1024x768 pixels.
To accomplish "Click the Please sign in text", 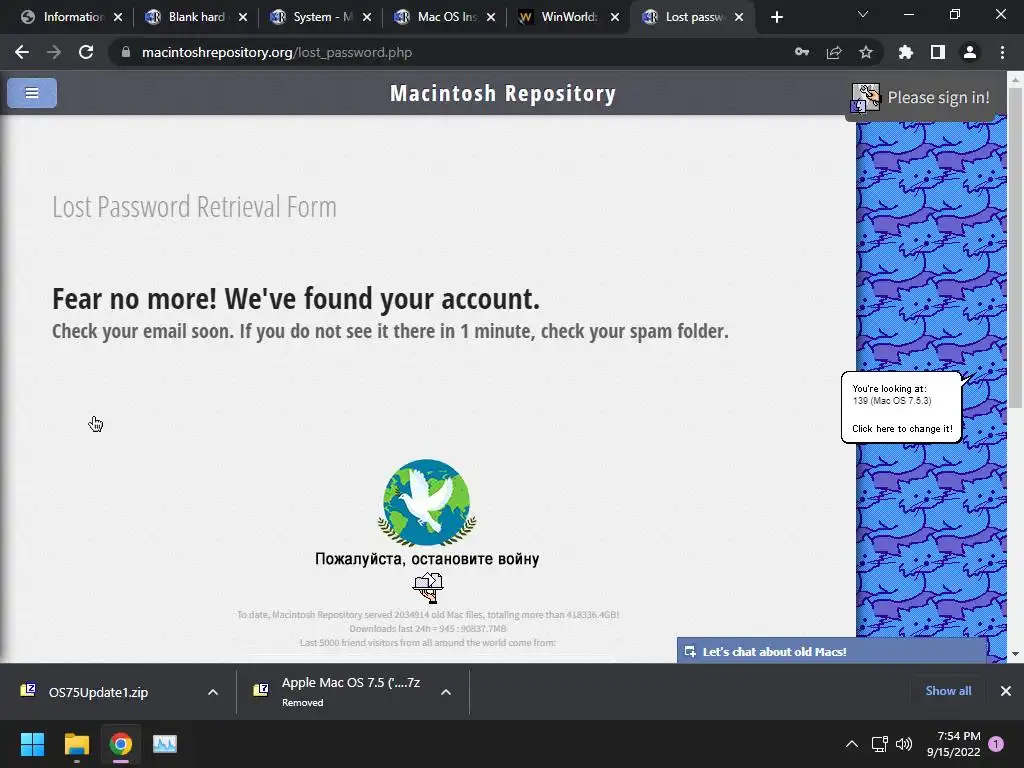I will 938,97.
